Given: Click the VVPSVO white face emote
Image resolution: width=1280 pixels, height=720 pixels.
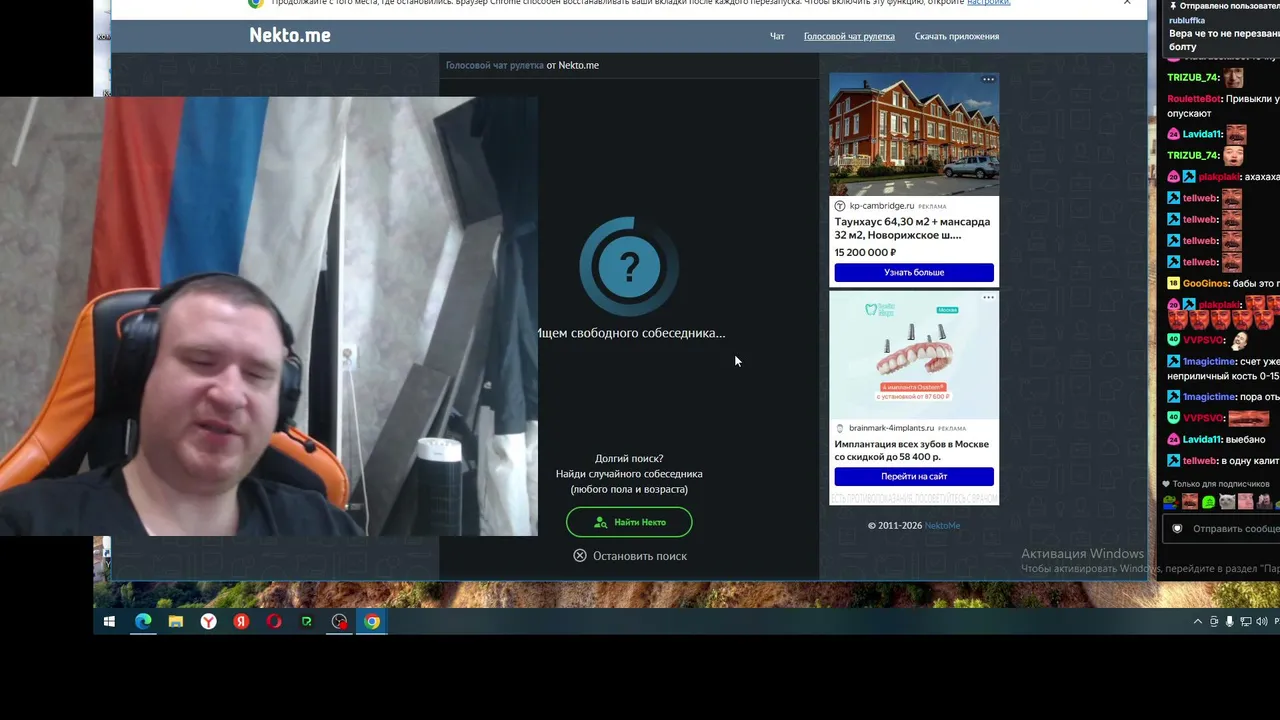Looking at the screenshot, I should (1241, 340).
